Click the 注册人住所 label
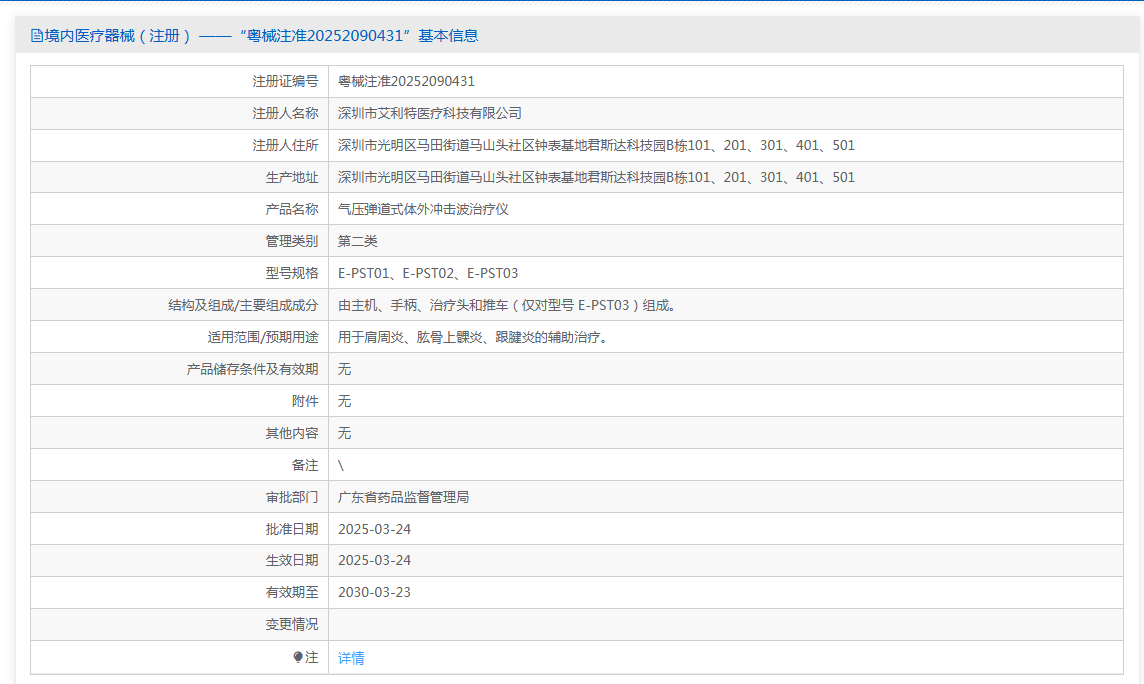The height and width of the screenshot is (684, 1144). [285, 145]
